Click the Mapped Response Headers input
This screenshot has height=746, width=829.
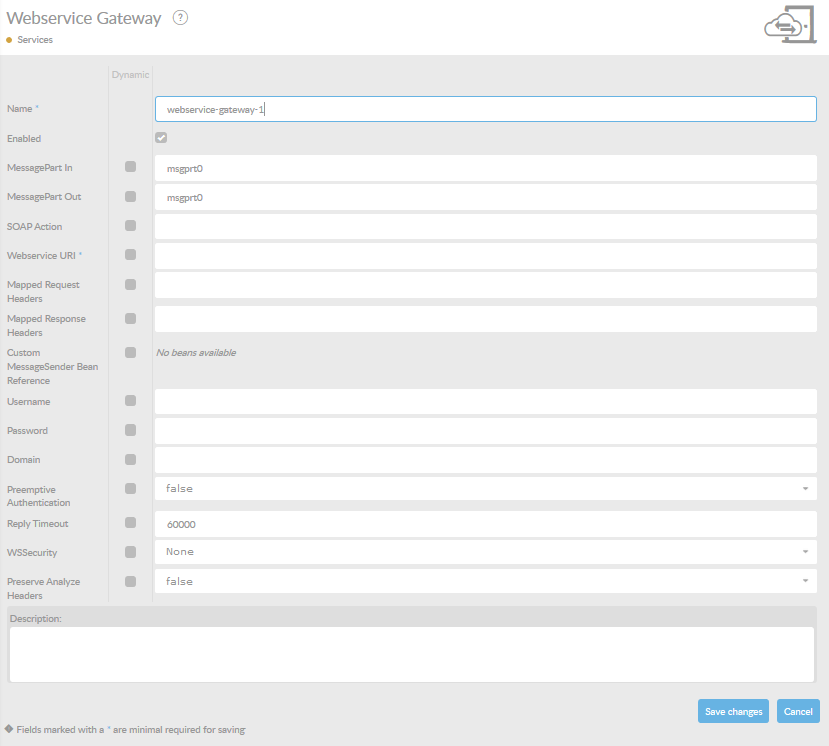(486, 319)
